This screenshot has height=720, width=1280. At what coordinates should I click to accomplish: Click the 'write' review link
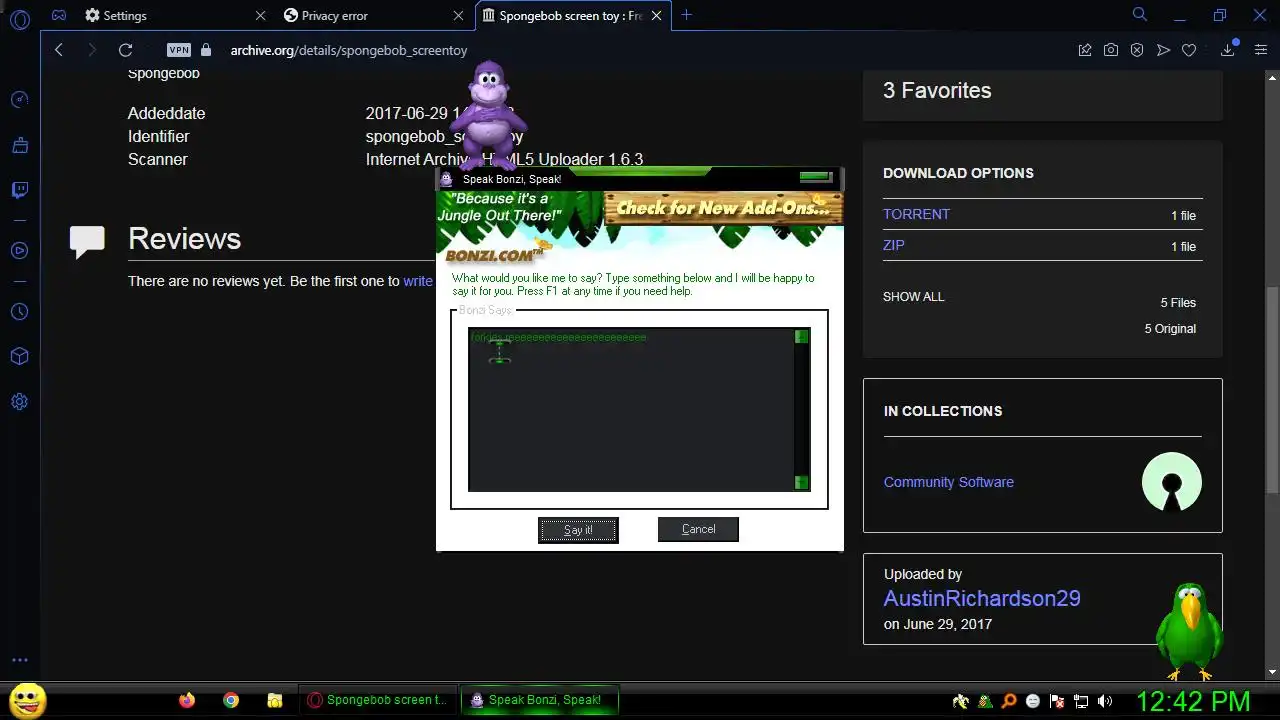click(x=418, y=281)
